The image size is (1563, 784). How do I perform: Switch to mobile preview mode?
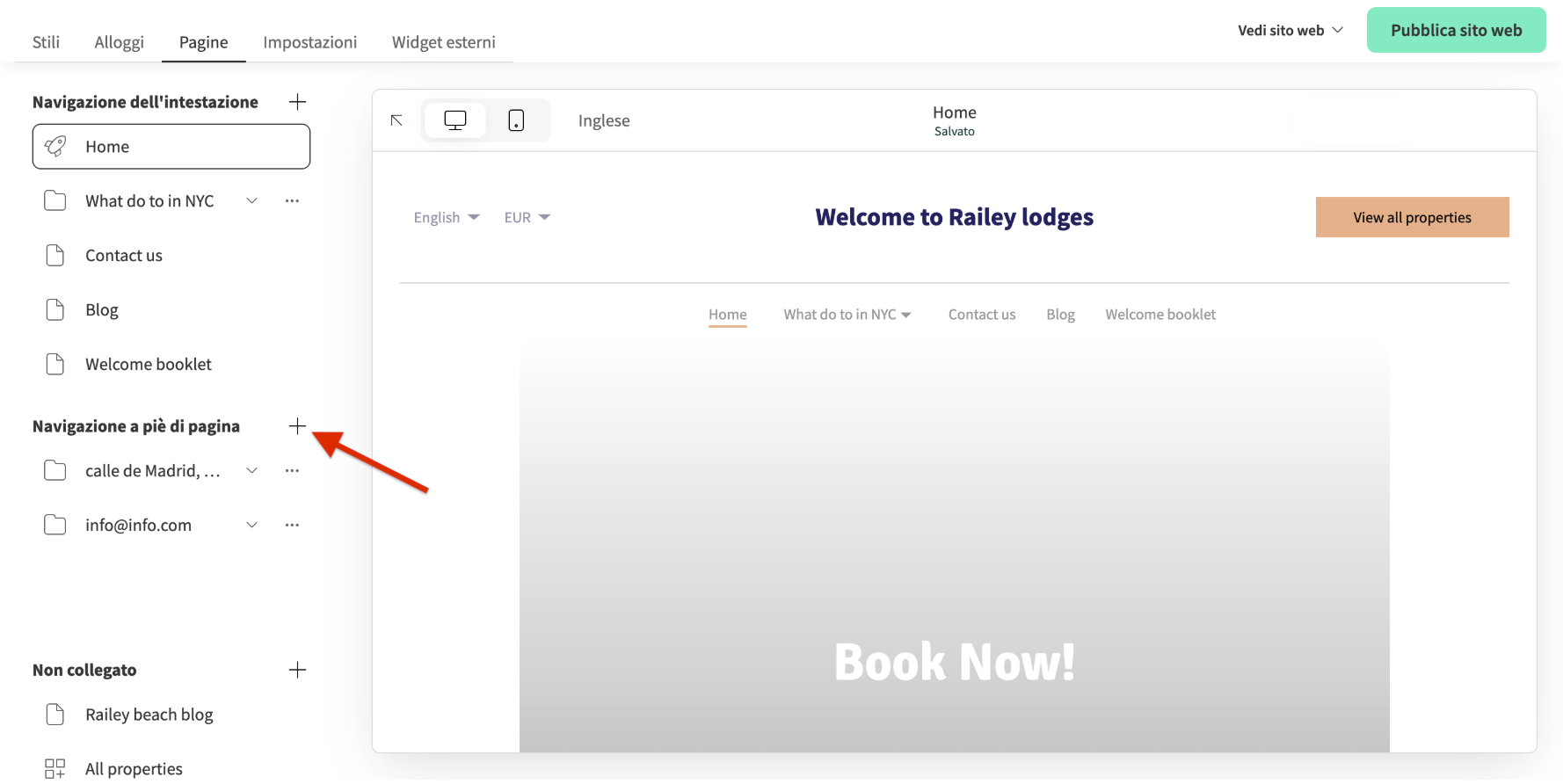[516, 120]
